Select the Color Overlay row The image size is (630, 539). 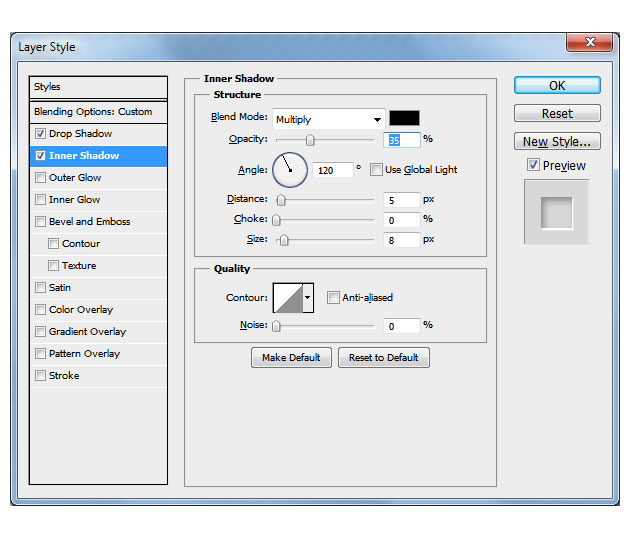click(98, 310)
